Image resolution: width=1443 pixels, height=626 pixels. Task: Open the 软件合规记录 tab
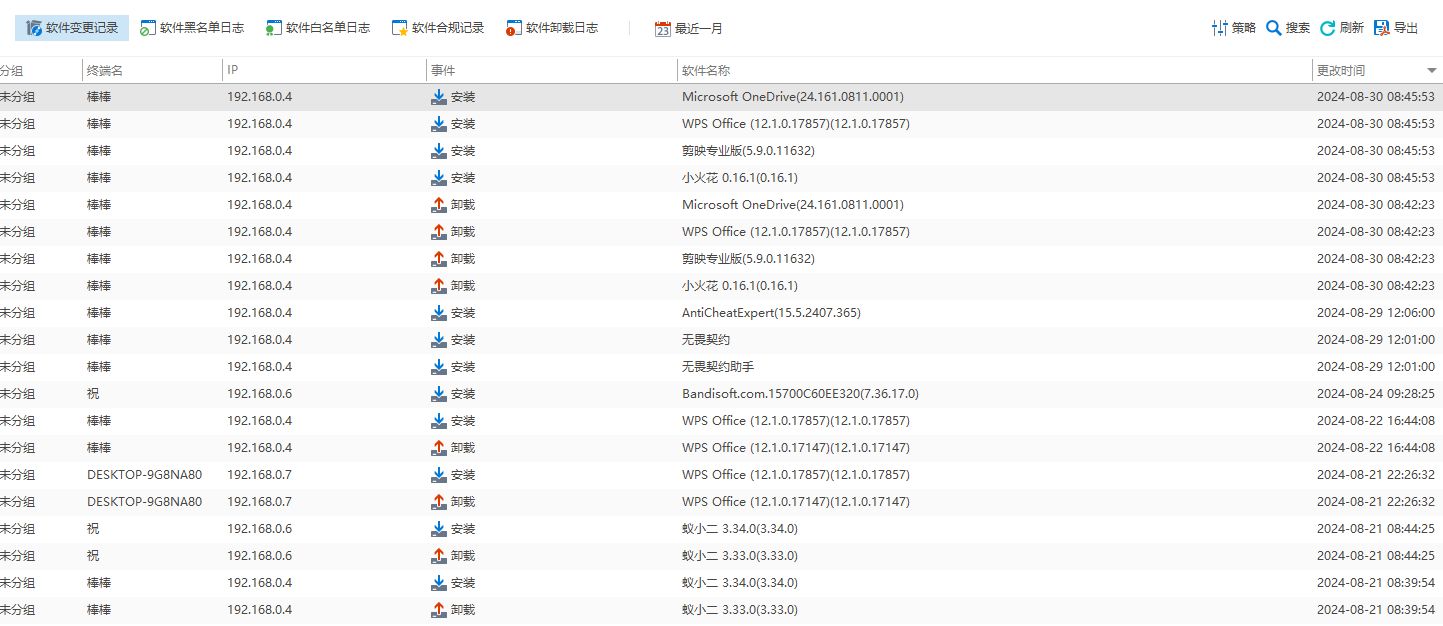tap(438, 28)
